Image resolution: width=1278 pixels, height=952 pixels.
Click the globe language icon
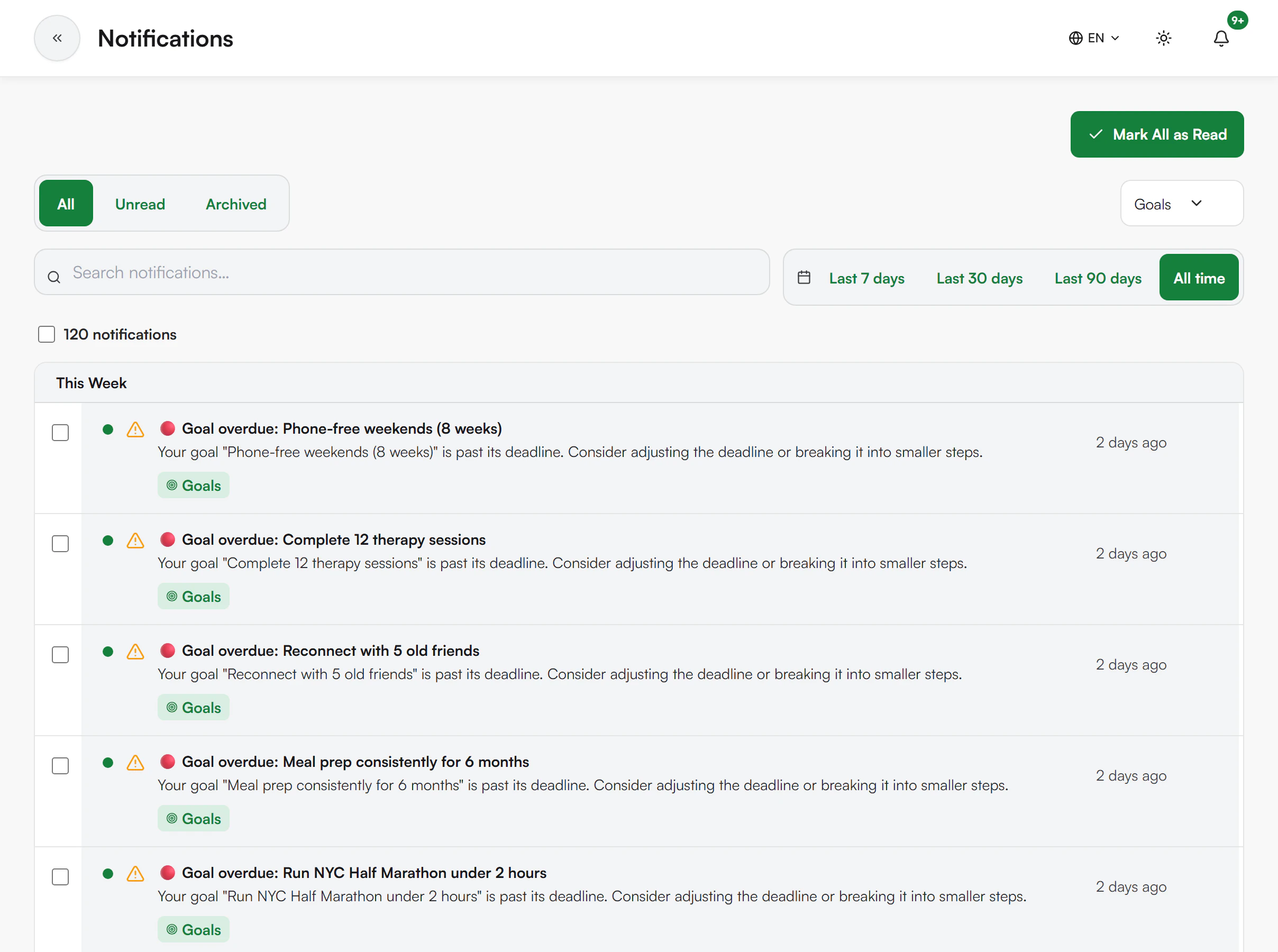pyautogui.click(x=1075, y=38)
